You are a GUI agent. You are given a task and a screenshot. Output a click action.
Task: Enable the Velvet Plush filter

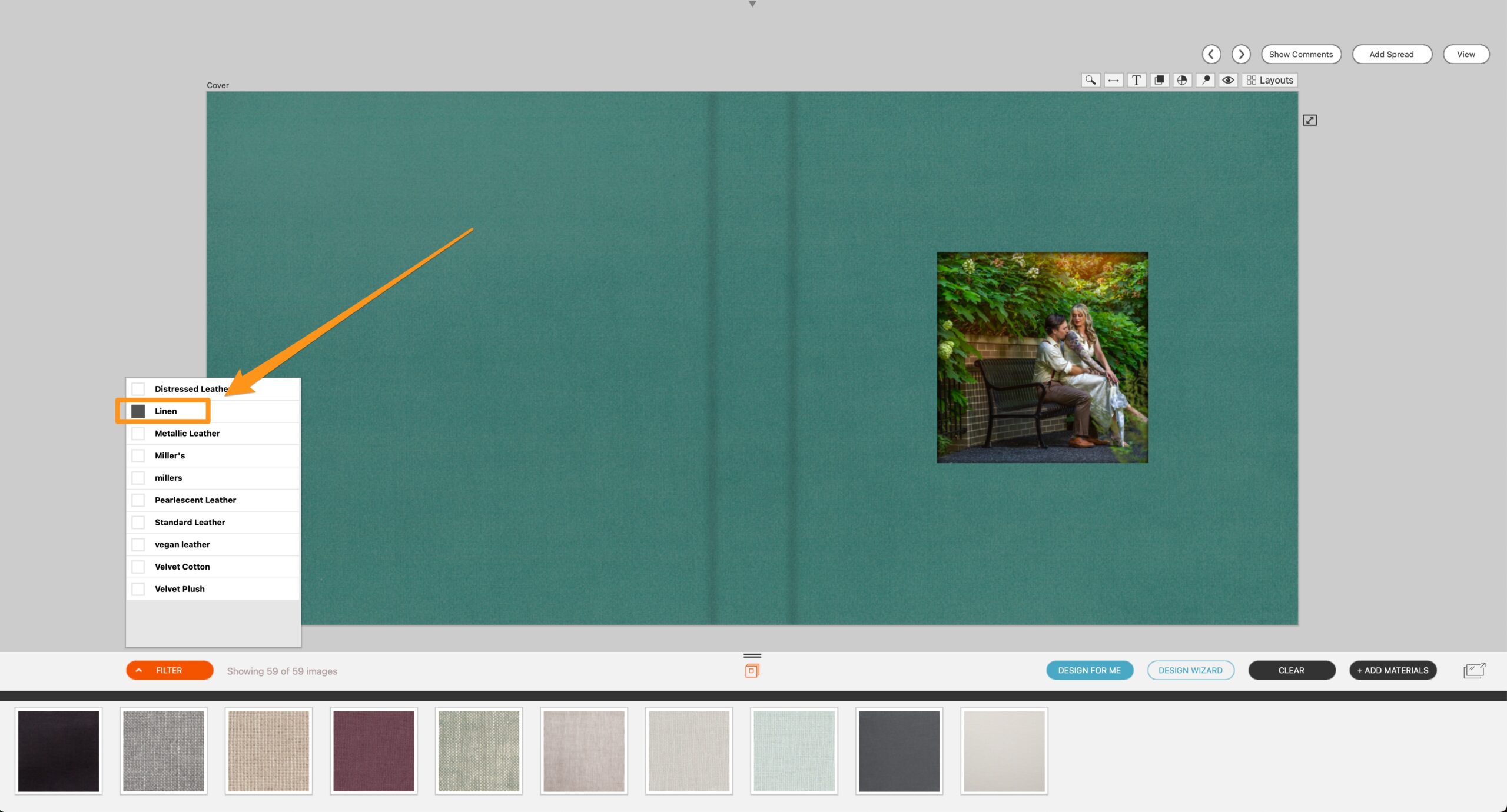pos(138,589)
